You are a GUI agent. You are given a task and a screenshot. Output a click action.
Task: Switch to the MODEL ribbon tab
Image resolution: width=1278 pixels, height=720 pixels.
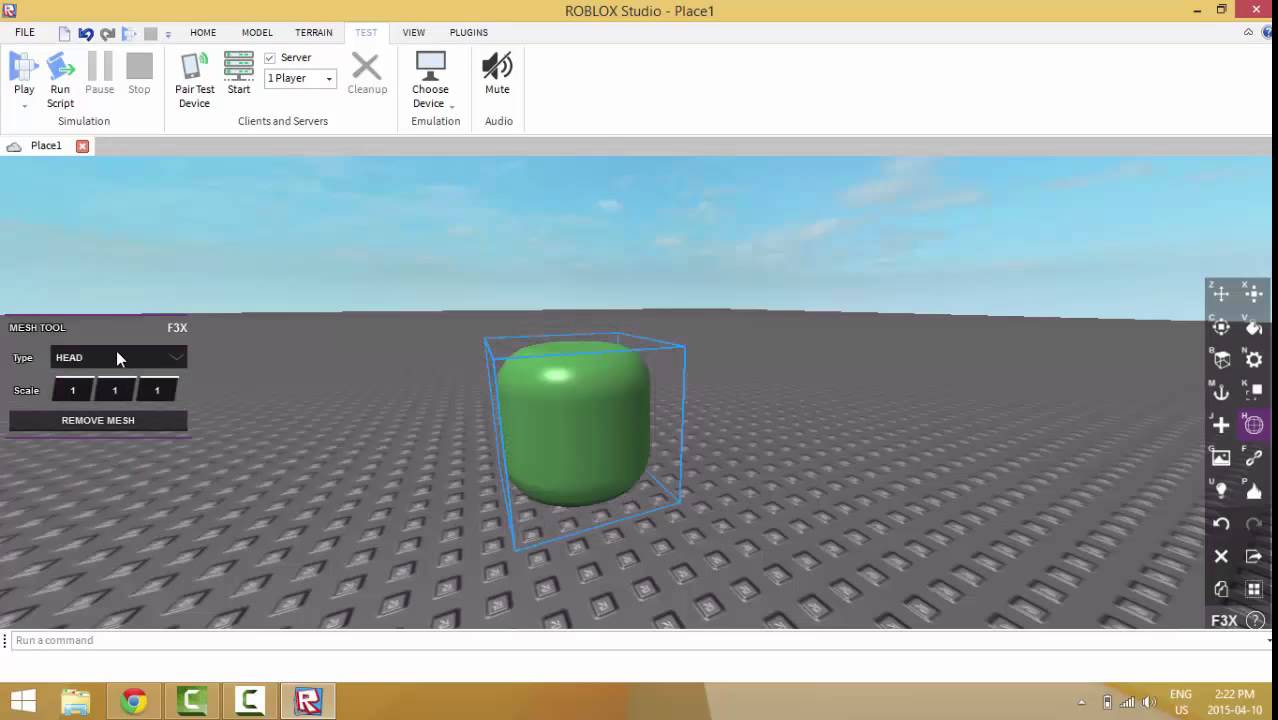point(257,32)
